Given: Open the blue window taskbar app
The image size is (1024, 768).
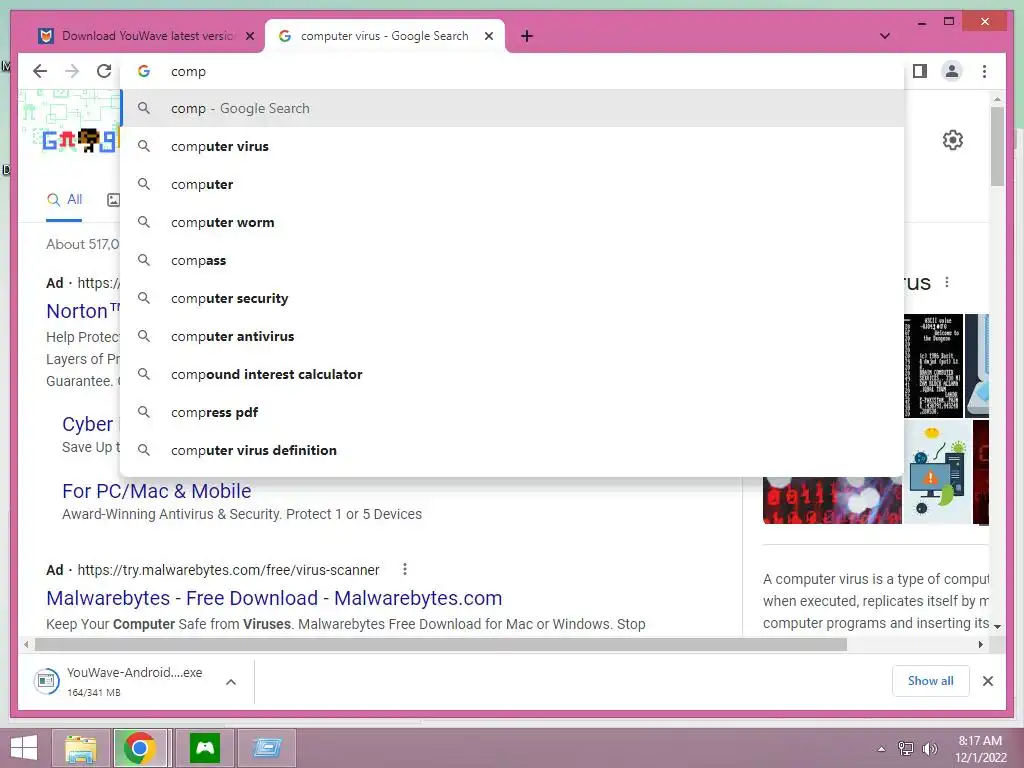Looking at the screenshot, I should 266,748.
